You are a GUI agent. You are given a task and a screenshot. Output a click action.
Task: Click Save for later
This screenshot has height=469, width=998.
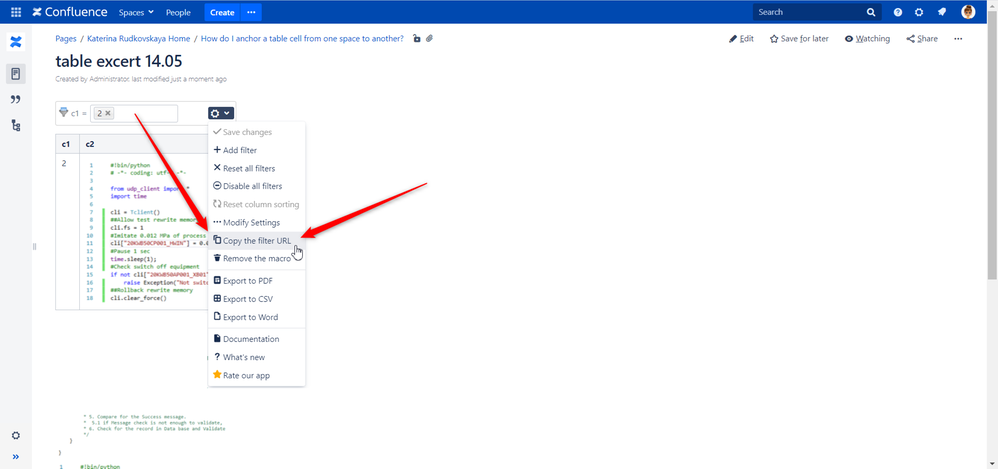pyautogui.click(x=799, y=39)
